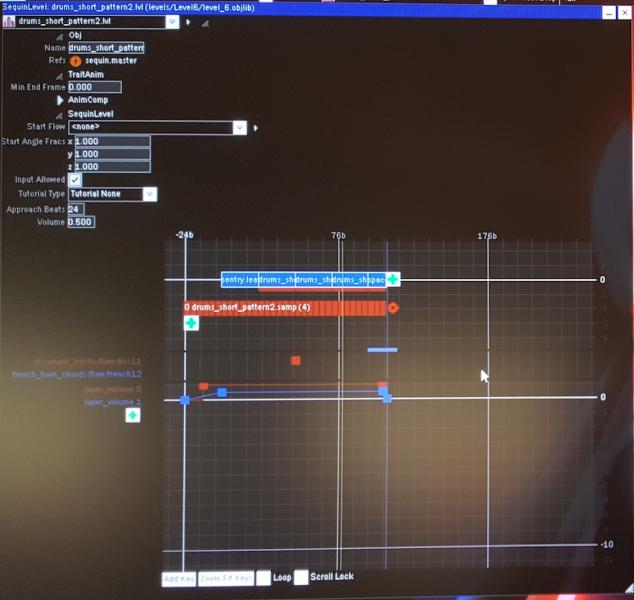Collapse the SequinLevel section
This screenshot has width=634, height=600.
[x=60, y=115]
